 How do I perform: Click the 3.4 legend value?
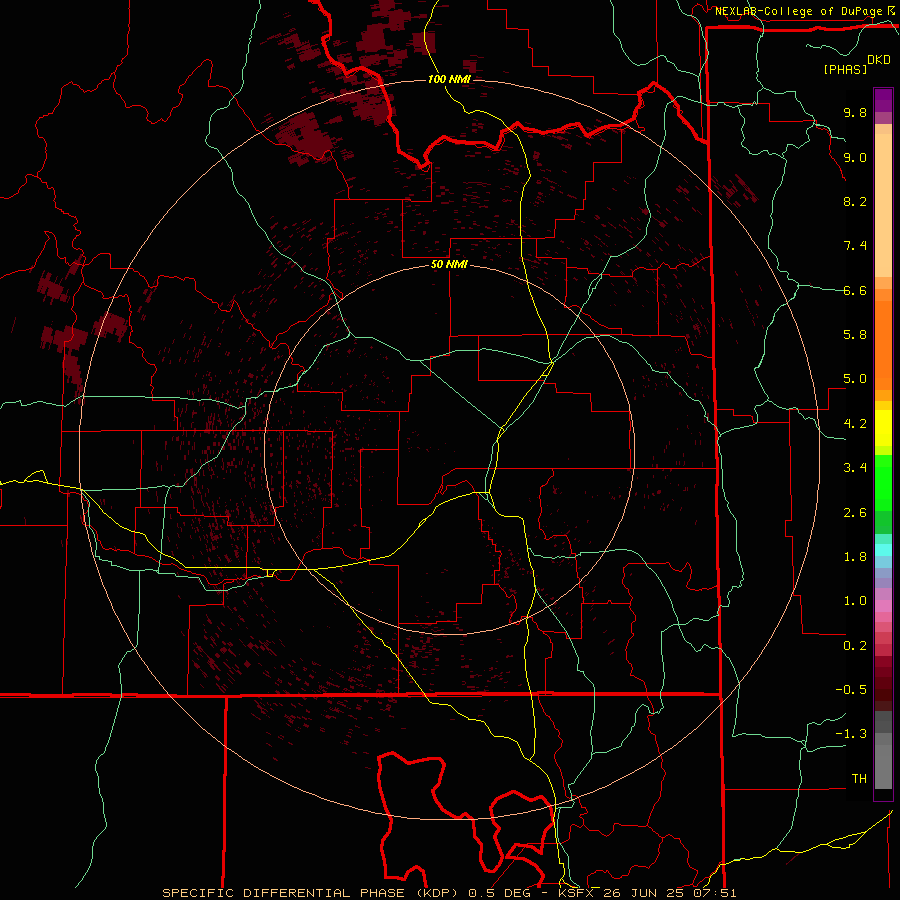(x=855, y=468)
